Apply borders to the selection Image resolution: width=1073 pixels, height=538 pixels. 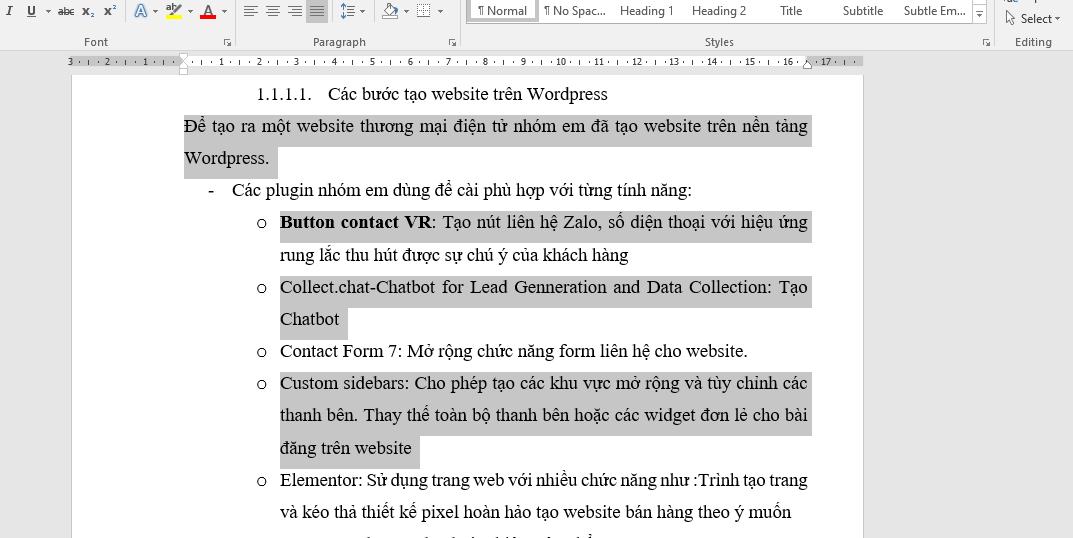tap(424, 11)
